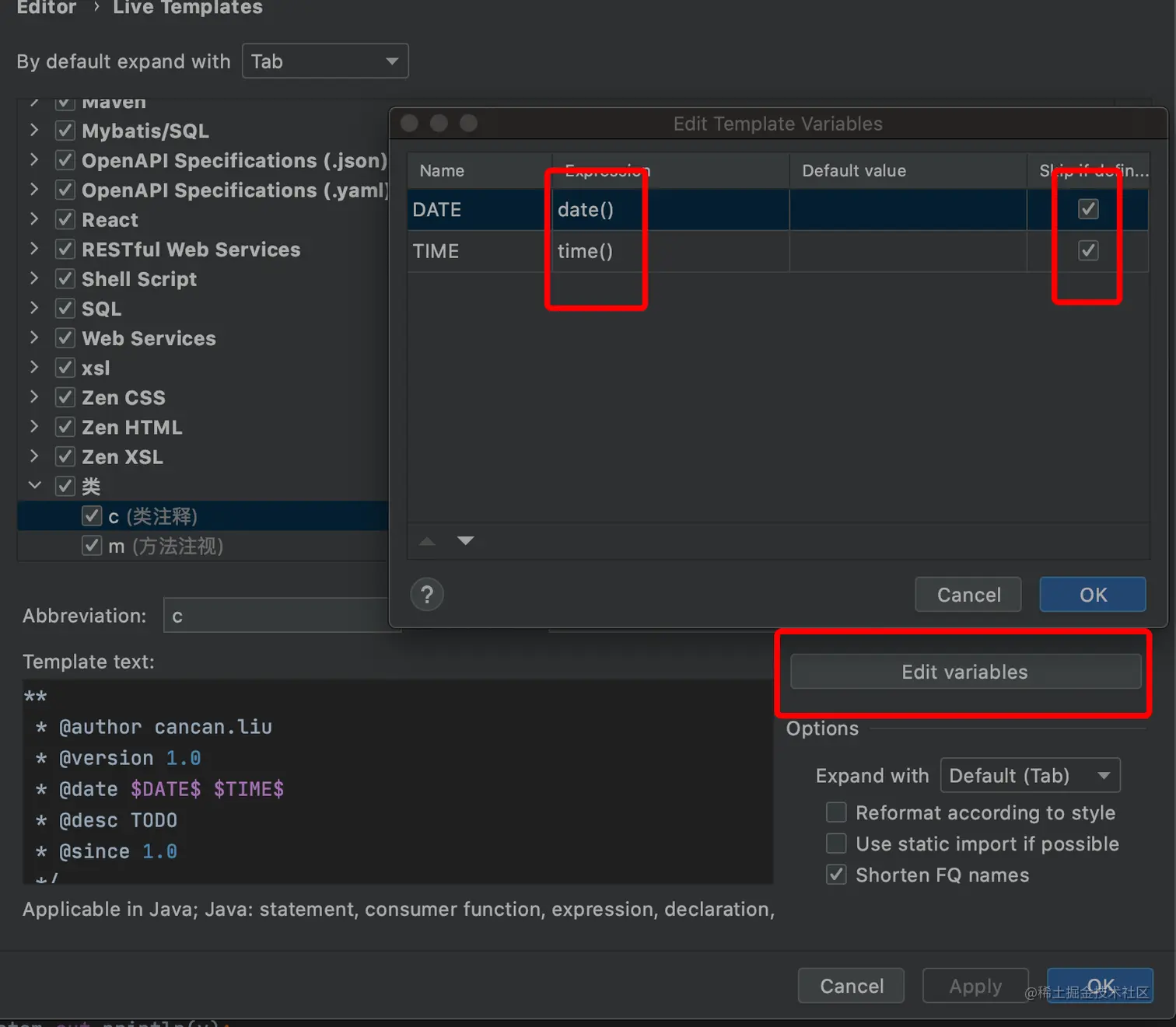Click the Edit variables button
The height and width of the screenshot is (1027, 1176).
click(965, 672)
